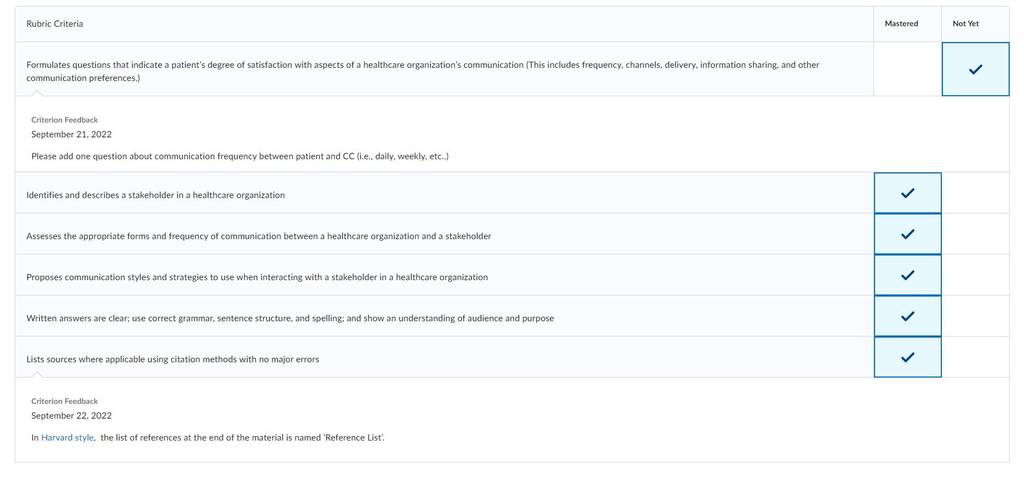Click the Mastered column header

(x=901, y=24)
